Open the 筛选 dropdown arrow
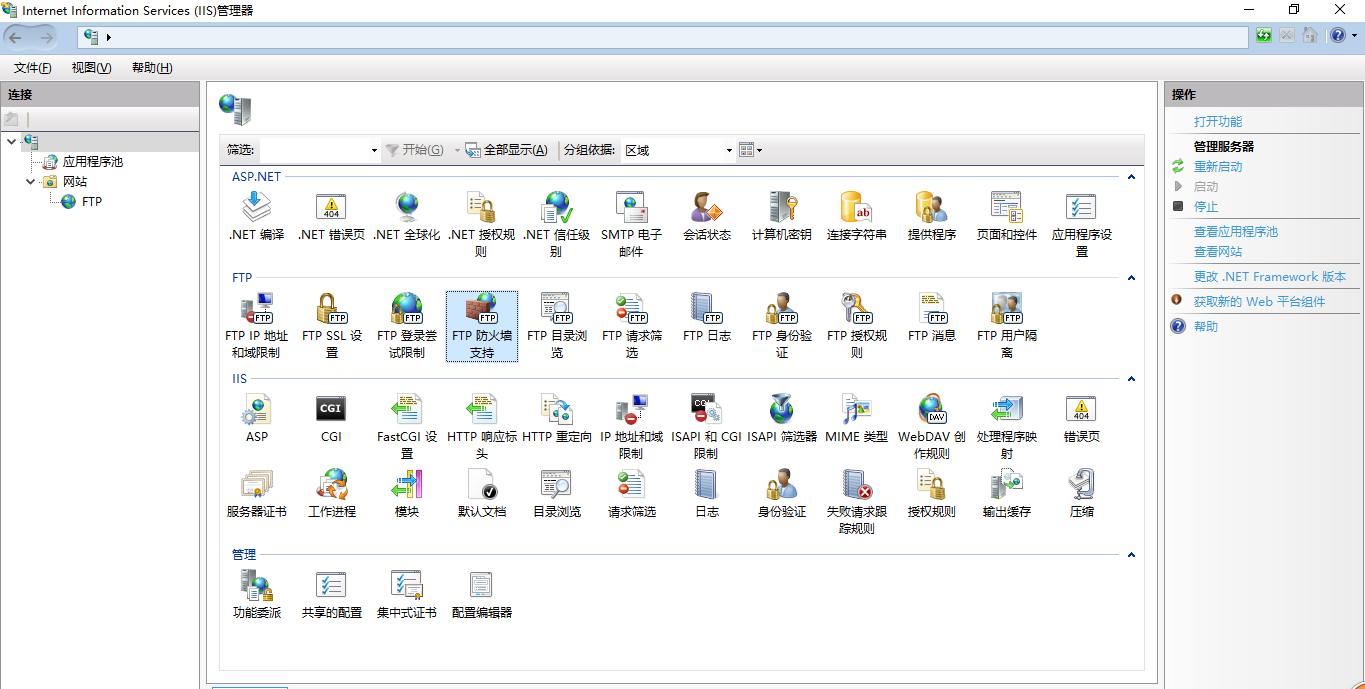Image resolution: width=1365 pixels, height=689 pixels. 374,150
